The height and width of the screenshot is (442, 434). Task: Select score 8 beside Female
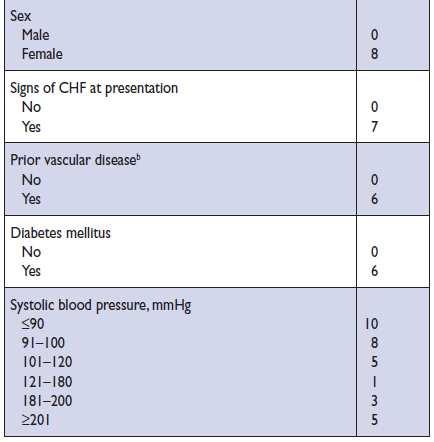[374, 54]
